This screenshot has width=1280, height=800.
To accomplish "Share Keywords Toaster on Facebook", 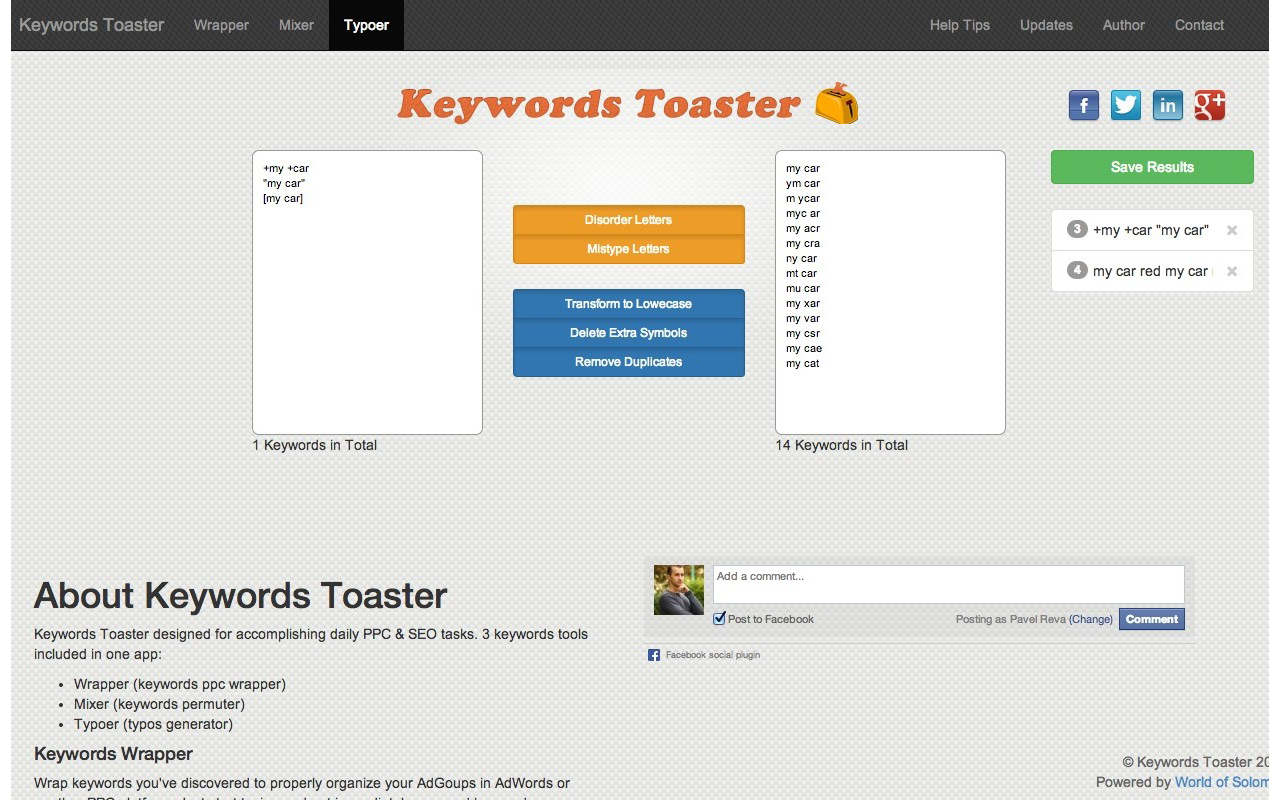I will (1084, 105).
